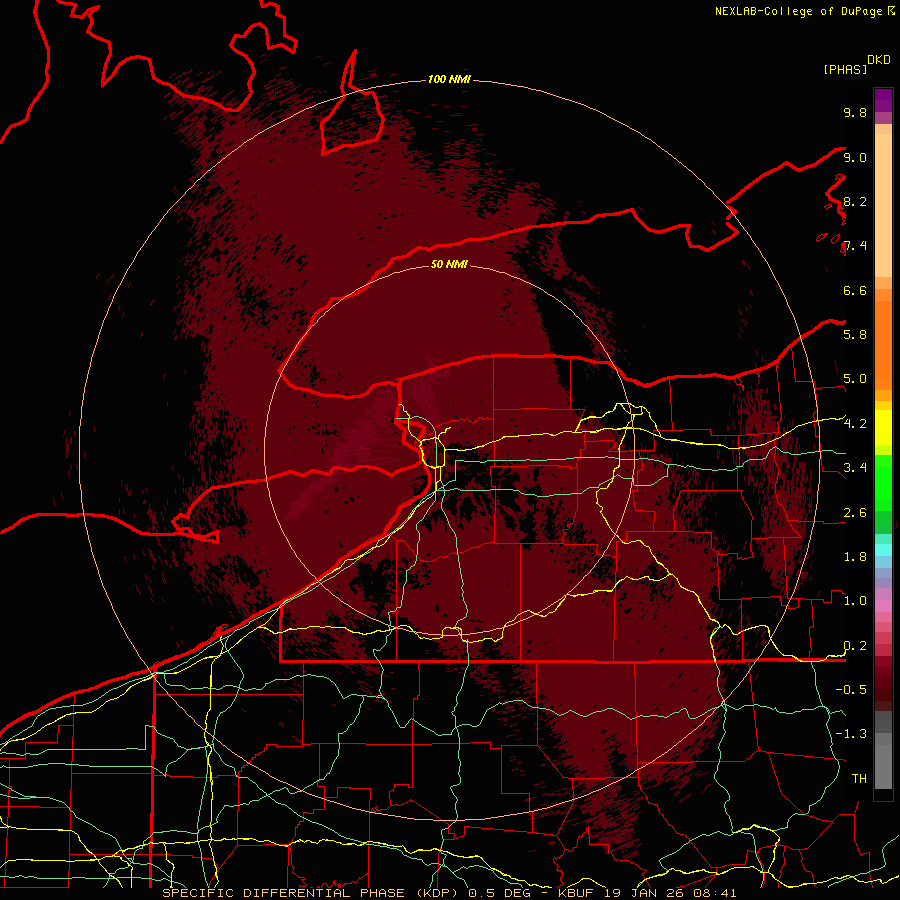
Task: Click the cyan band of the color scale
Action: coord(883,550)
